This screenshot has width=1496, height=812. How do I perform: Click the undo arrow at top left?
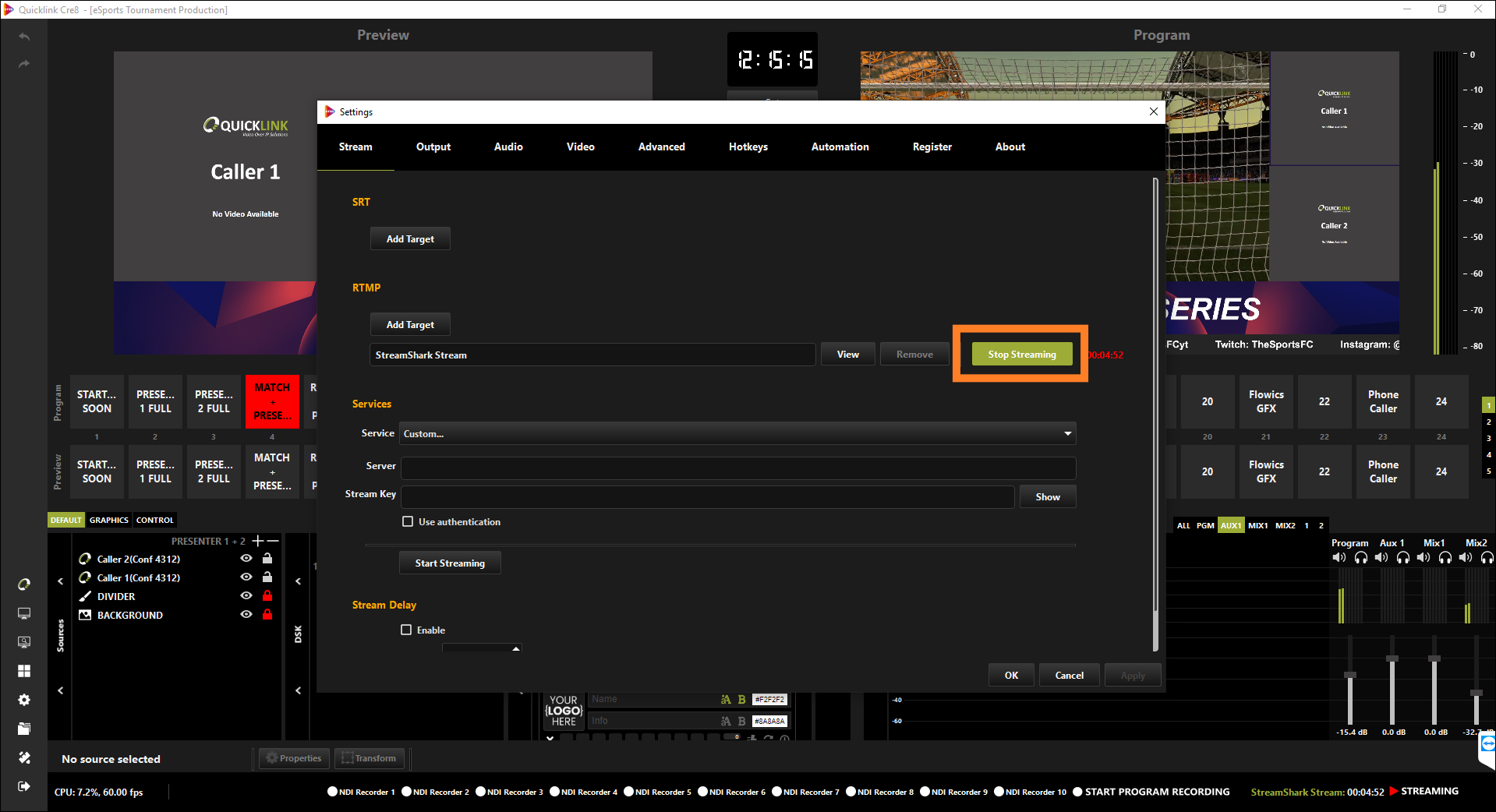point(24,37)
